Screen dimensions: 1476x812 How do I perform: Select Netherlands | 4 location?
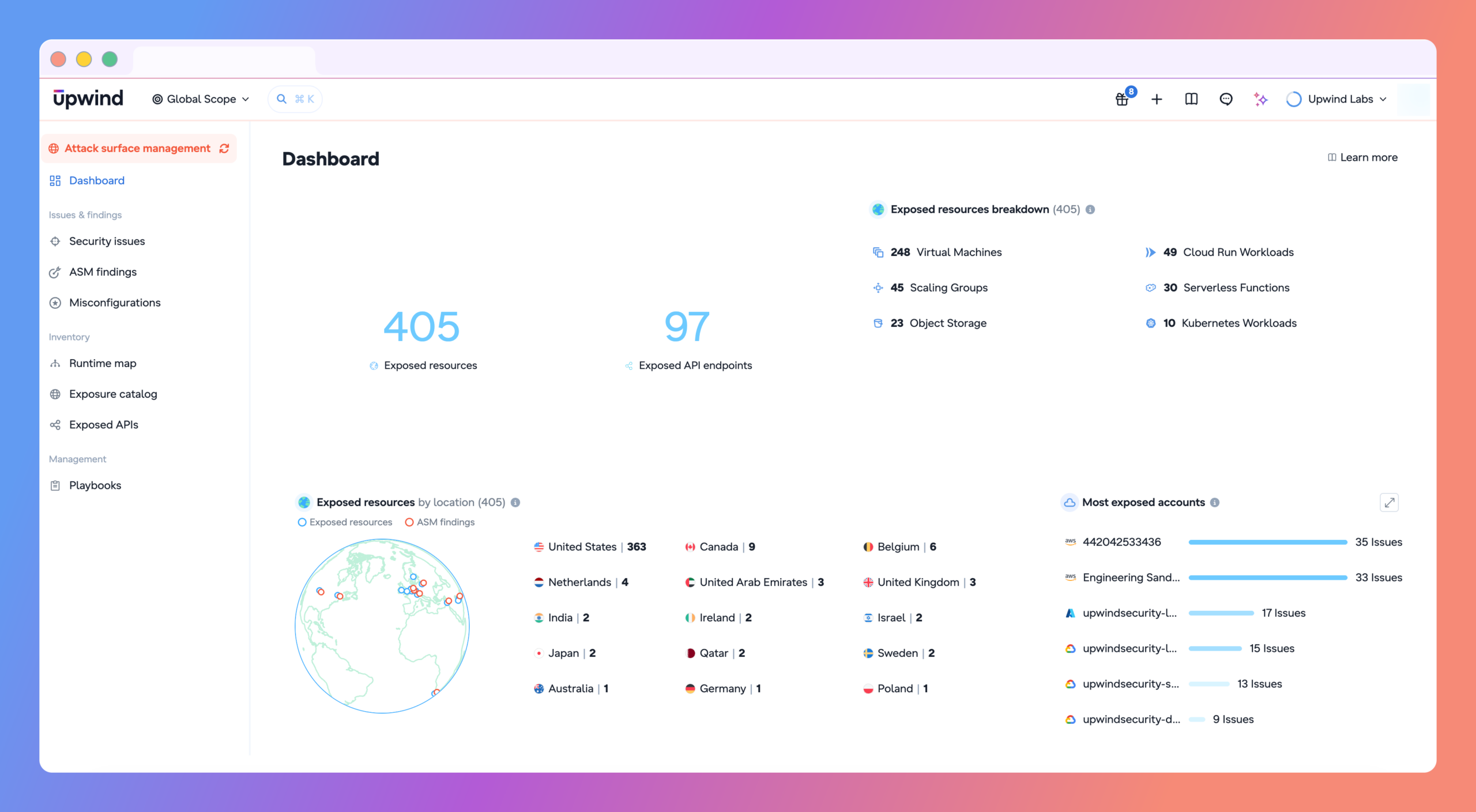coord(581,583)
